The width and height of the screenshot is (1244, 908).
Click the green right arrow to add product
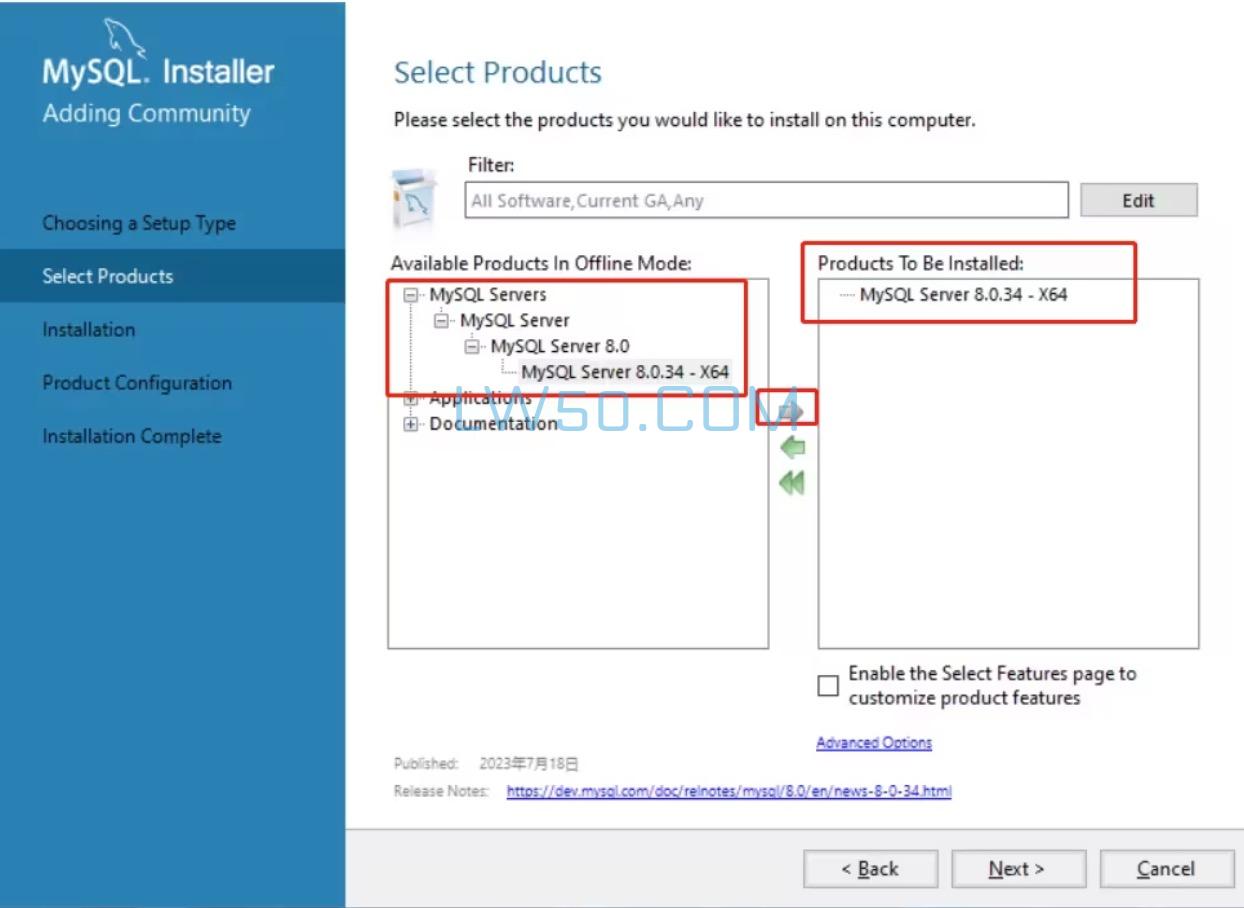[x=791, y=408]
